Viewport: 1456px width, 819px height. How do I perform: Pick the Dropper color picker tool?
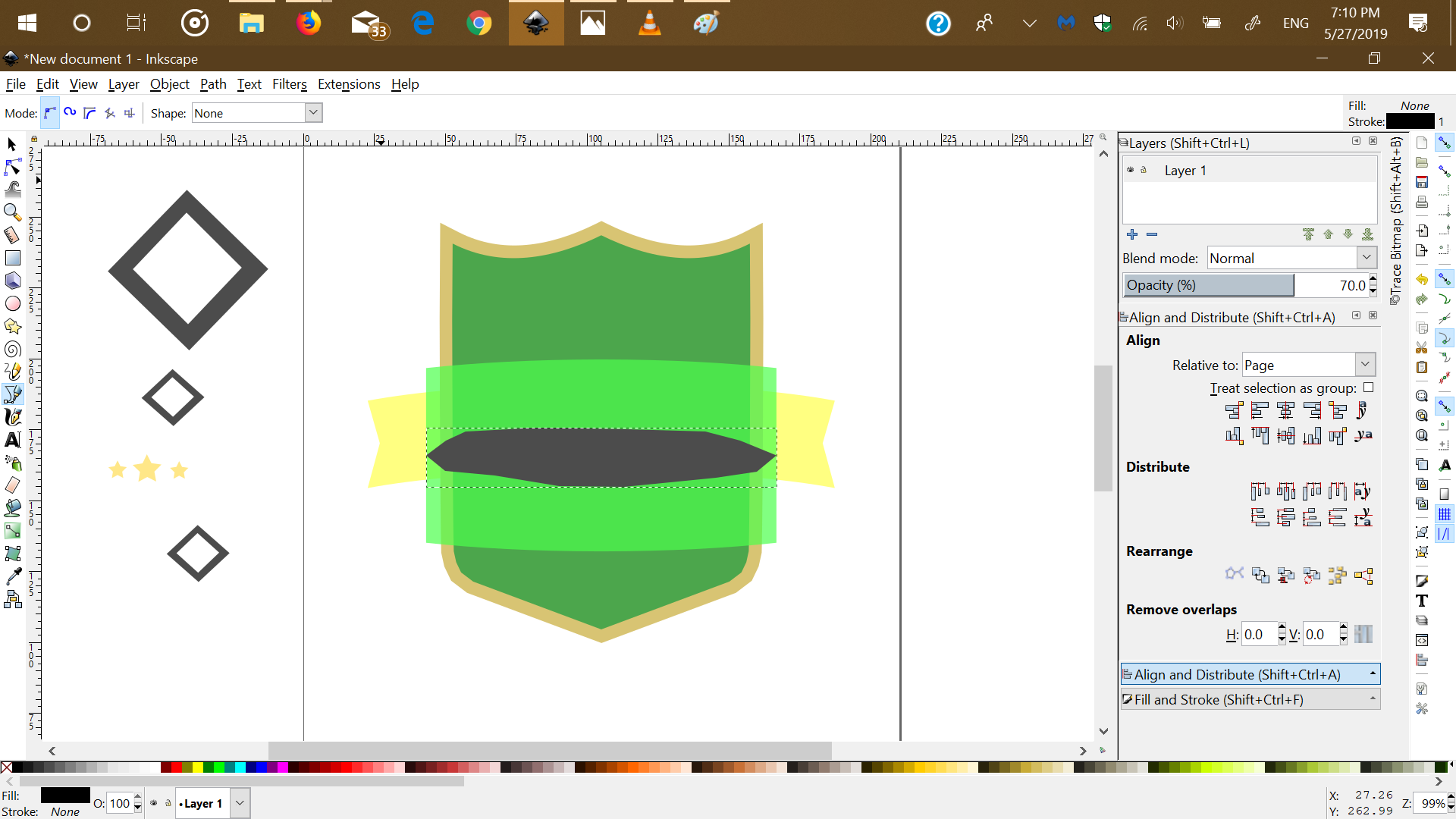click(x=12, y=577)
